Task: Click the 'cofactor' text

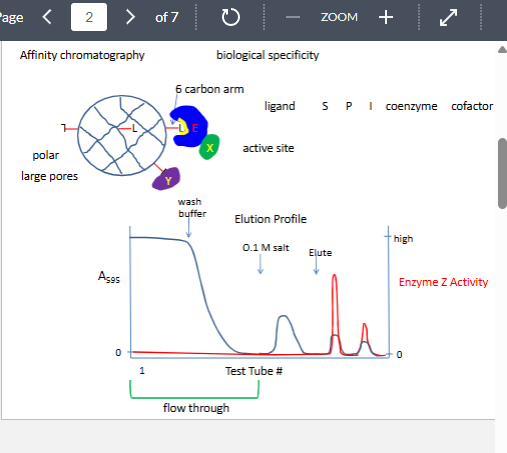Action: pos(472,106)
